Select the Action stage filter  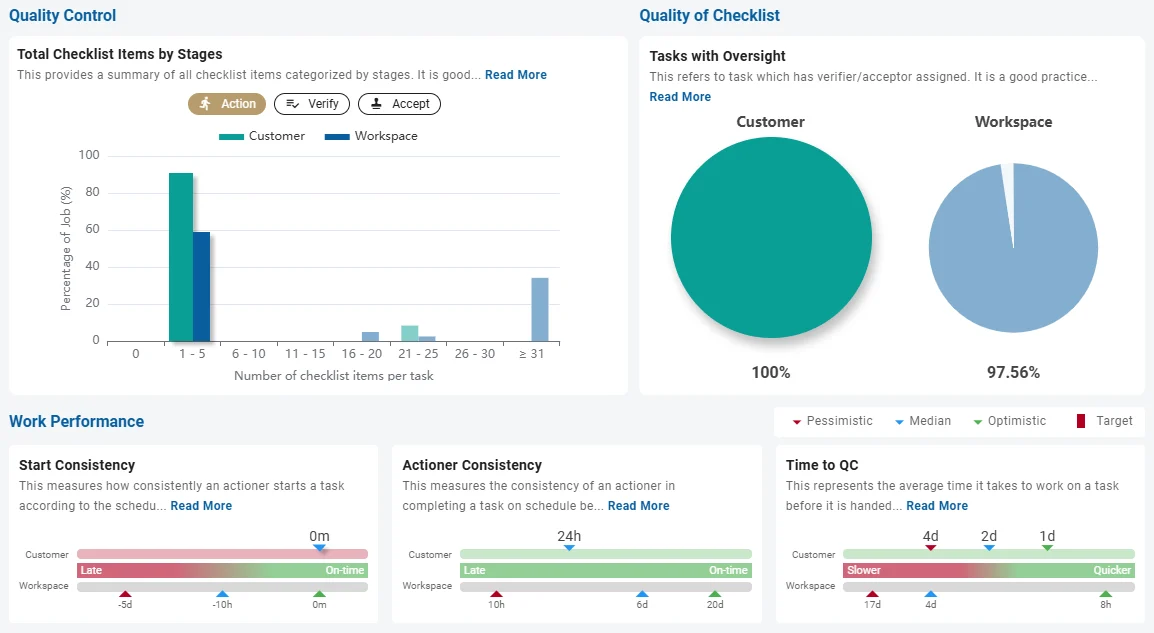[x=227, y=104]
